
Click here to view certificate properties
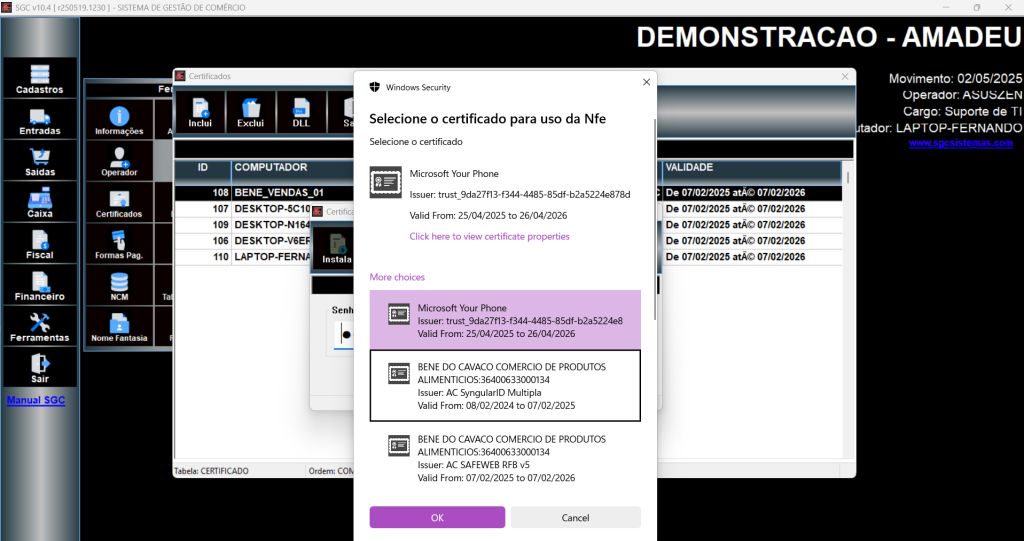coord(489,237)
